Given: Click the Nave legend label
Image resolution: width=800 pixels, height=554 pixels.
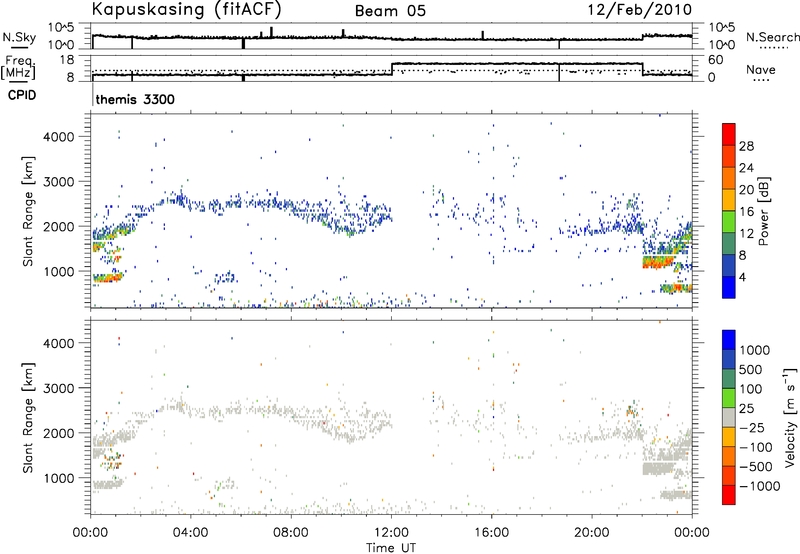Looking at the screenshot, I should click(761, 70).
